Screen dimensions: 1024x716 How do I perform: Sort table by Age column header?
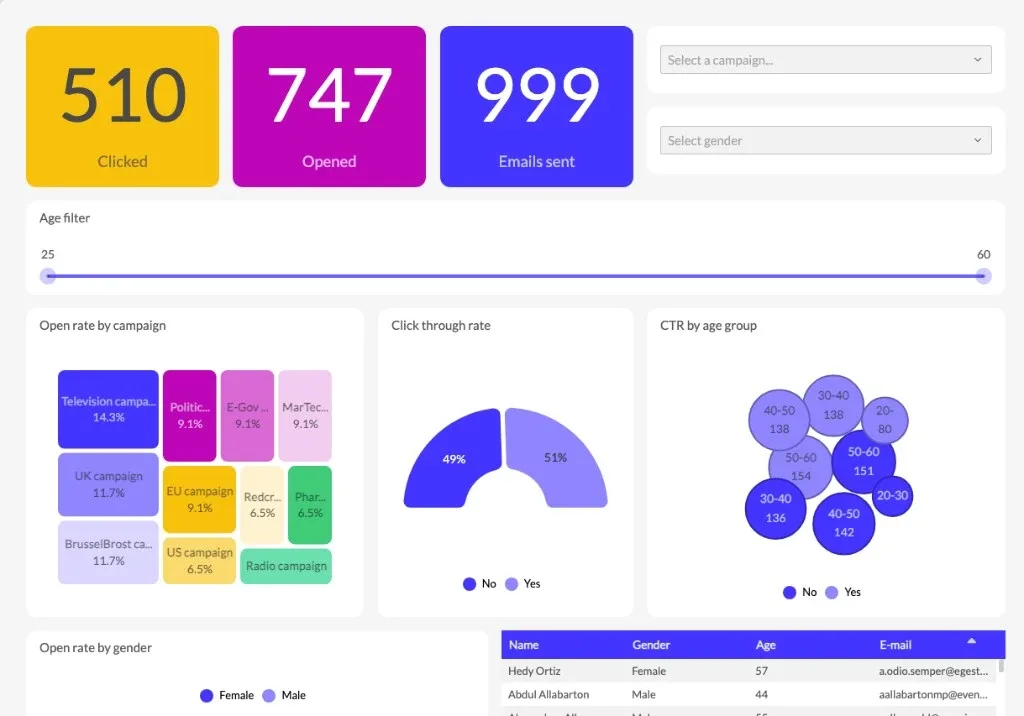765,645
